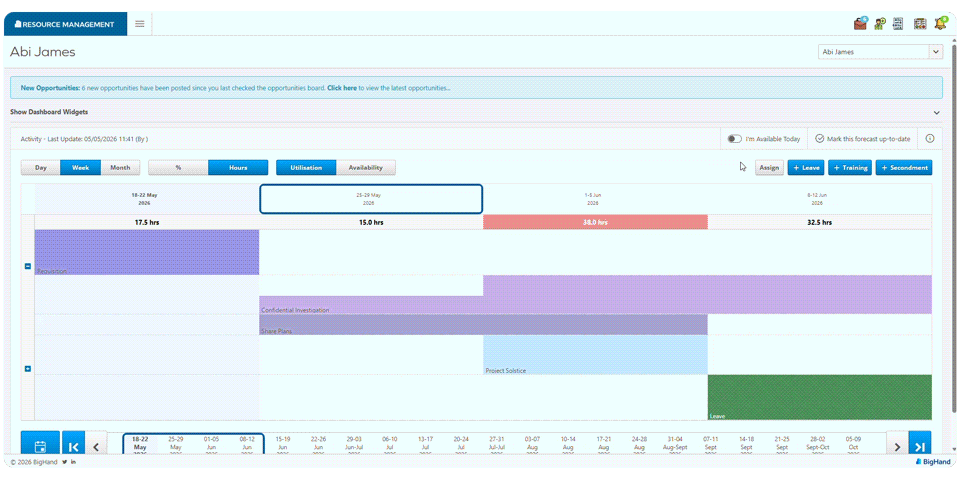Add a Secondment entry
Image resolution: width=960 pixels, height=480 pixels.
[904, 167]
